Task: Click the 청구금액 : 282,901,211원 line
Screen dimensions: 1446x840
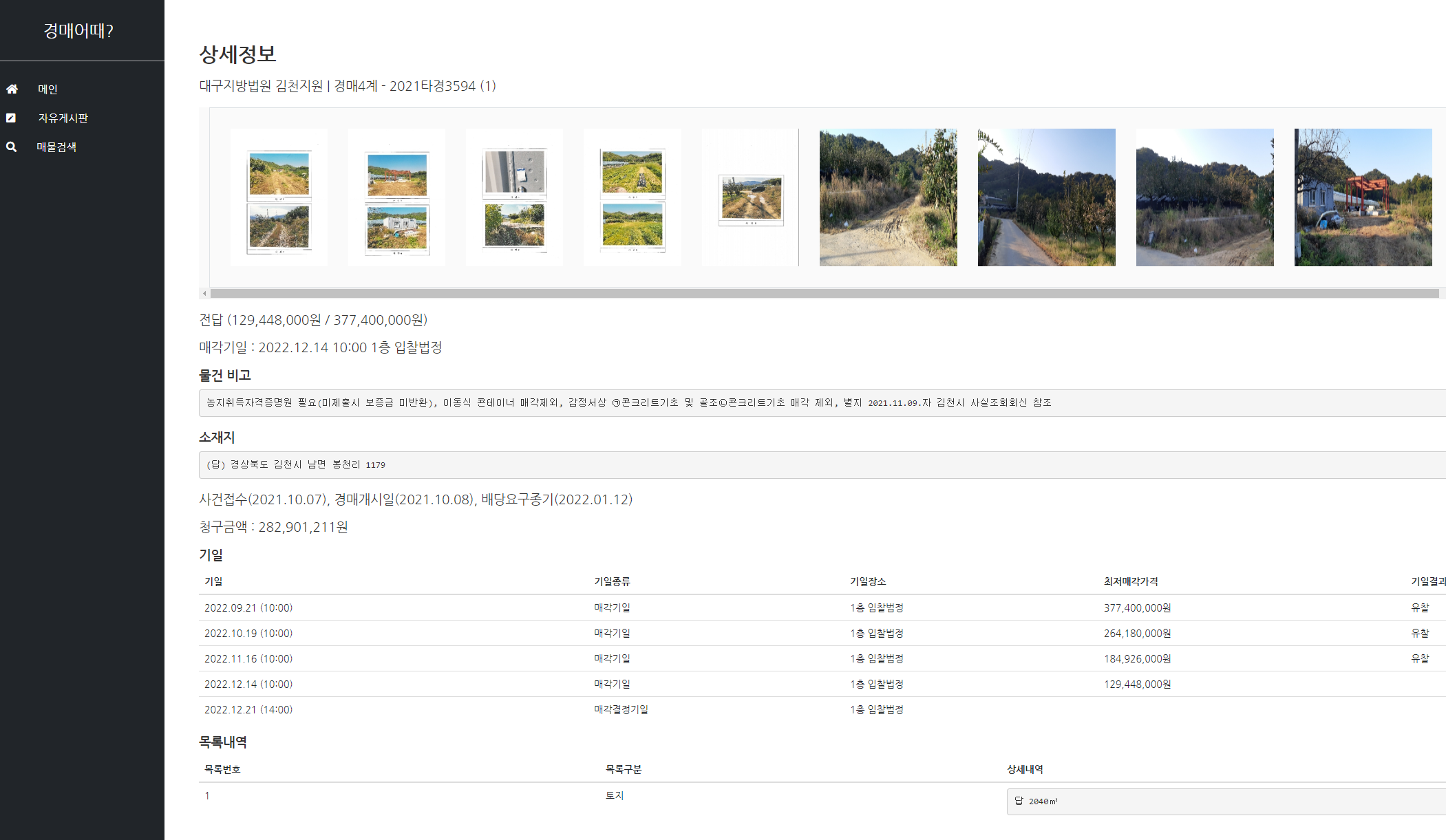Action: pyautogui.click(x=273, y=527)
